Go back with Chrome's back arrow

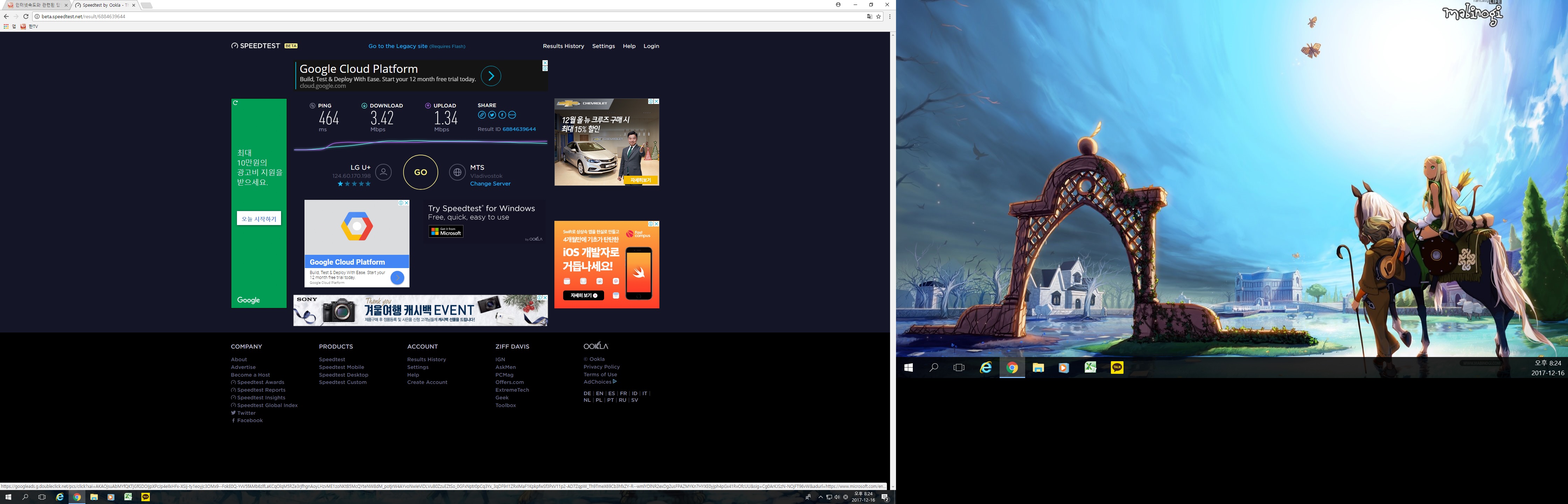[6, 16]
